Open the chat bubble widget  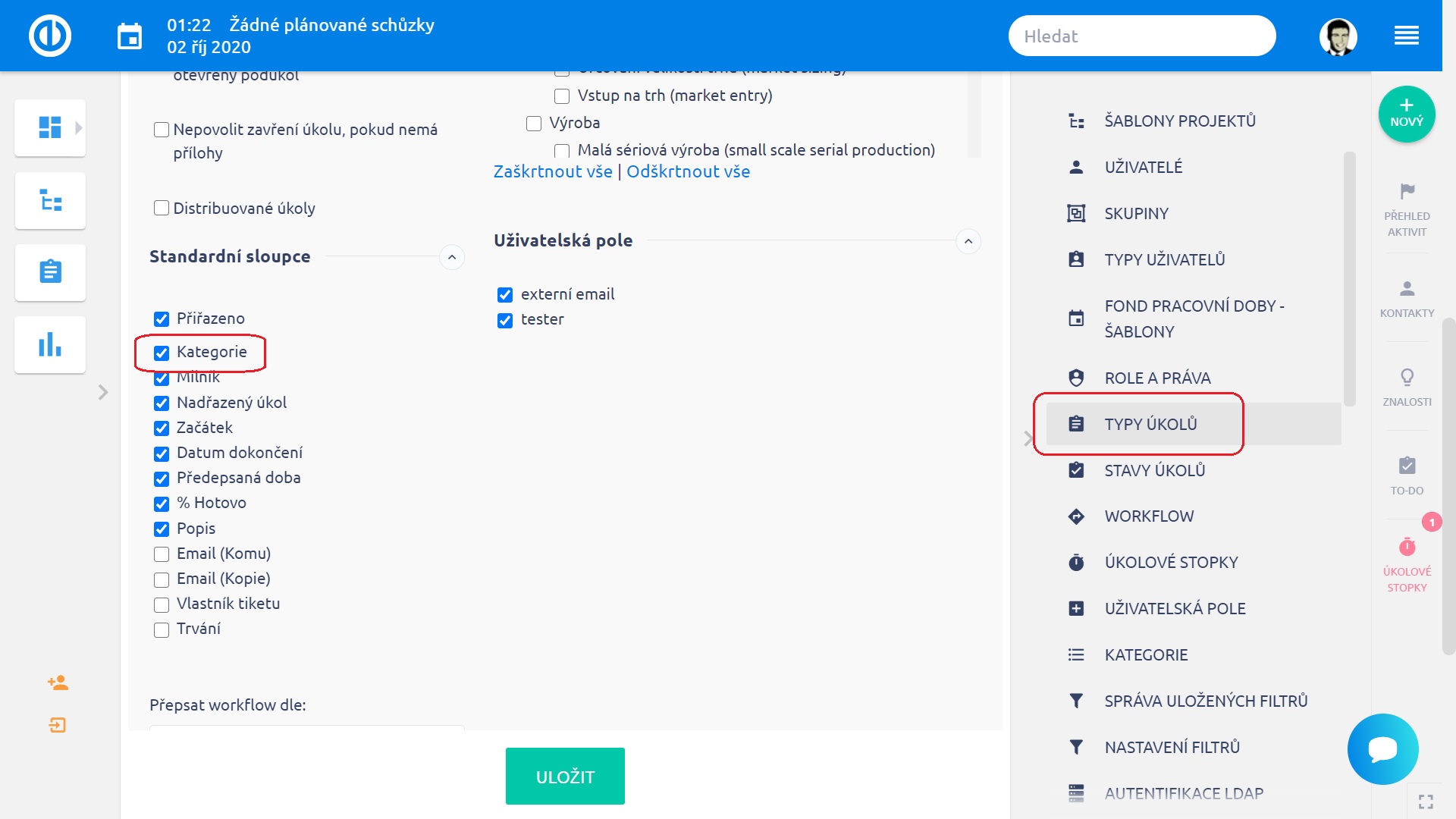click(1382, 749)
